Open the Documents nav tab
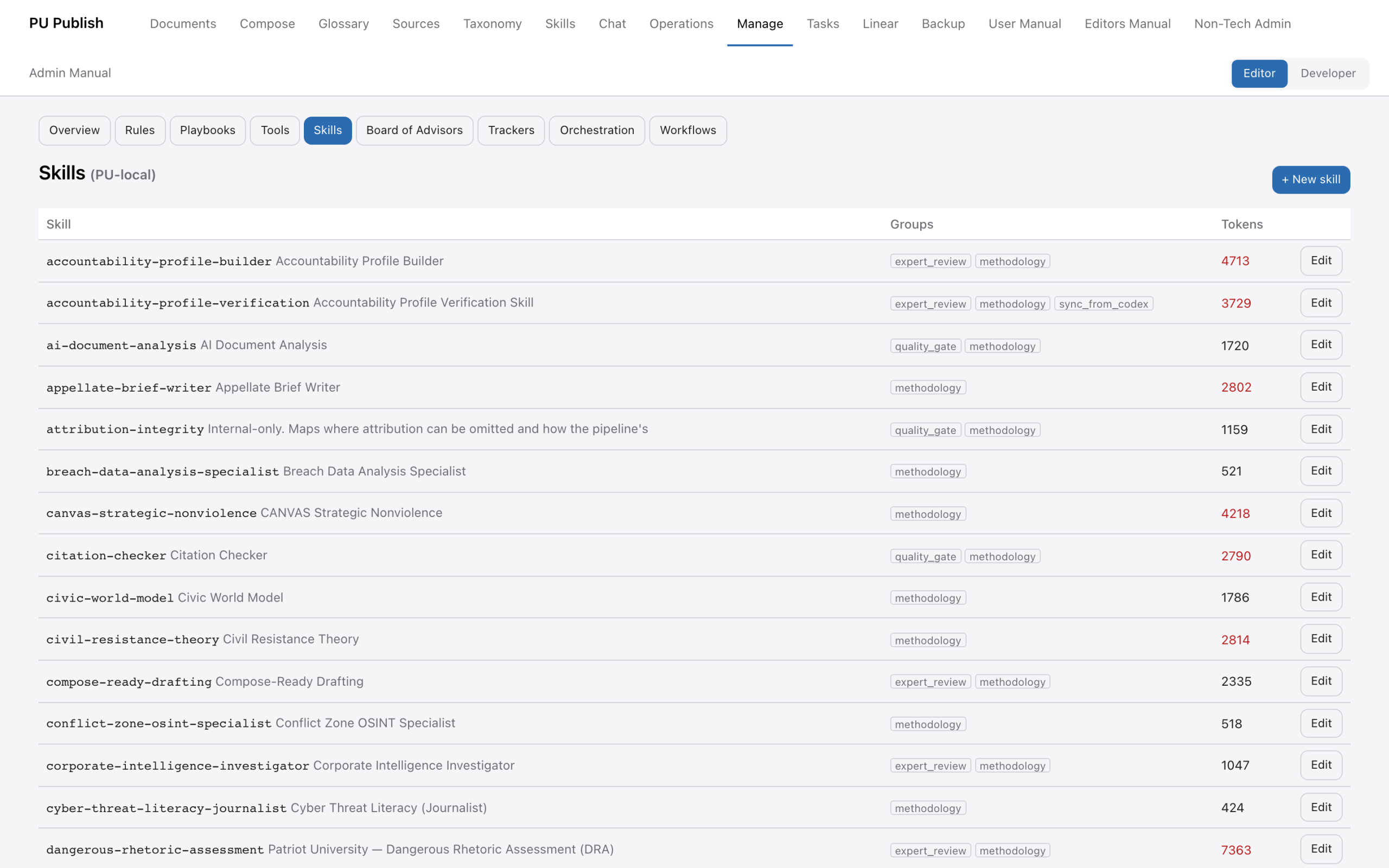1389x868 pixels. pyautogui.click(x=183, y=23)
